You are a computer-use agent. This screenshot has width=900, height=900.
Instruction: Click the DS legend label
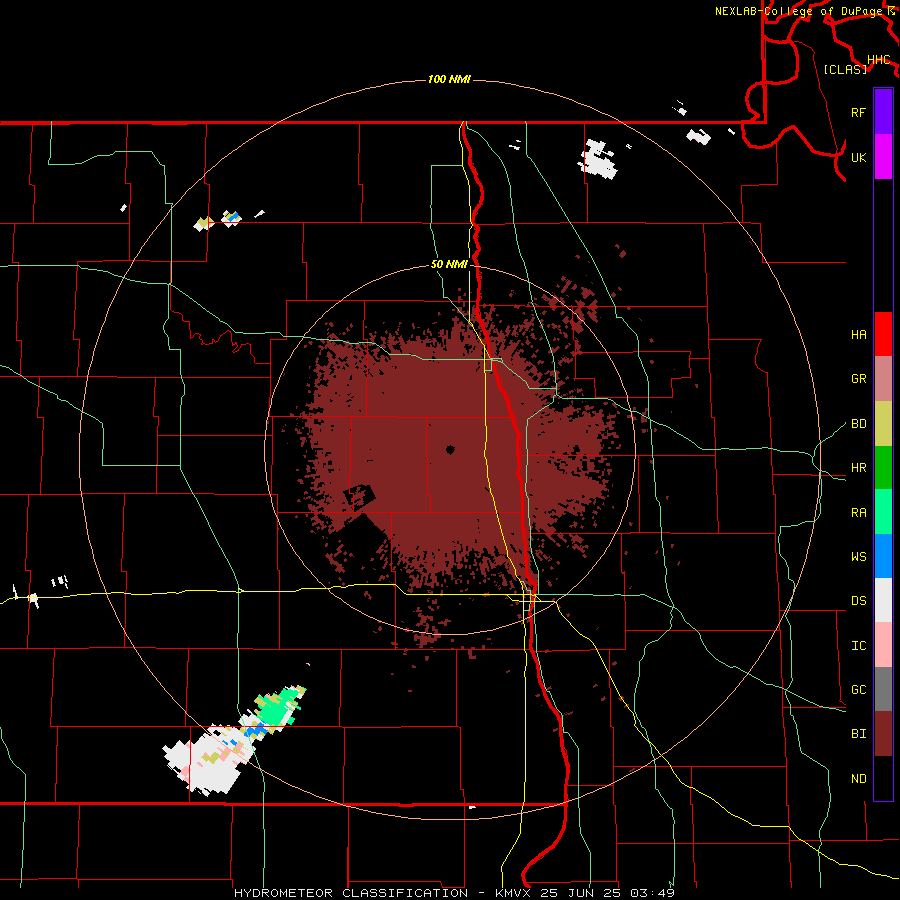click(x=858, y=601)
